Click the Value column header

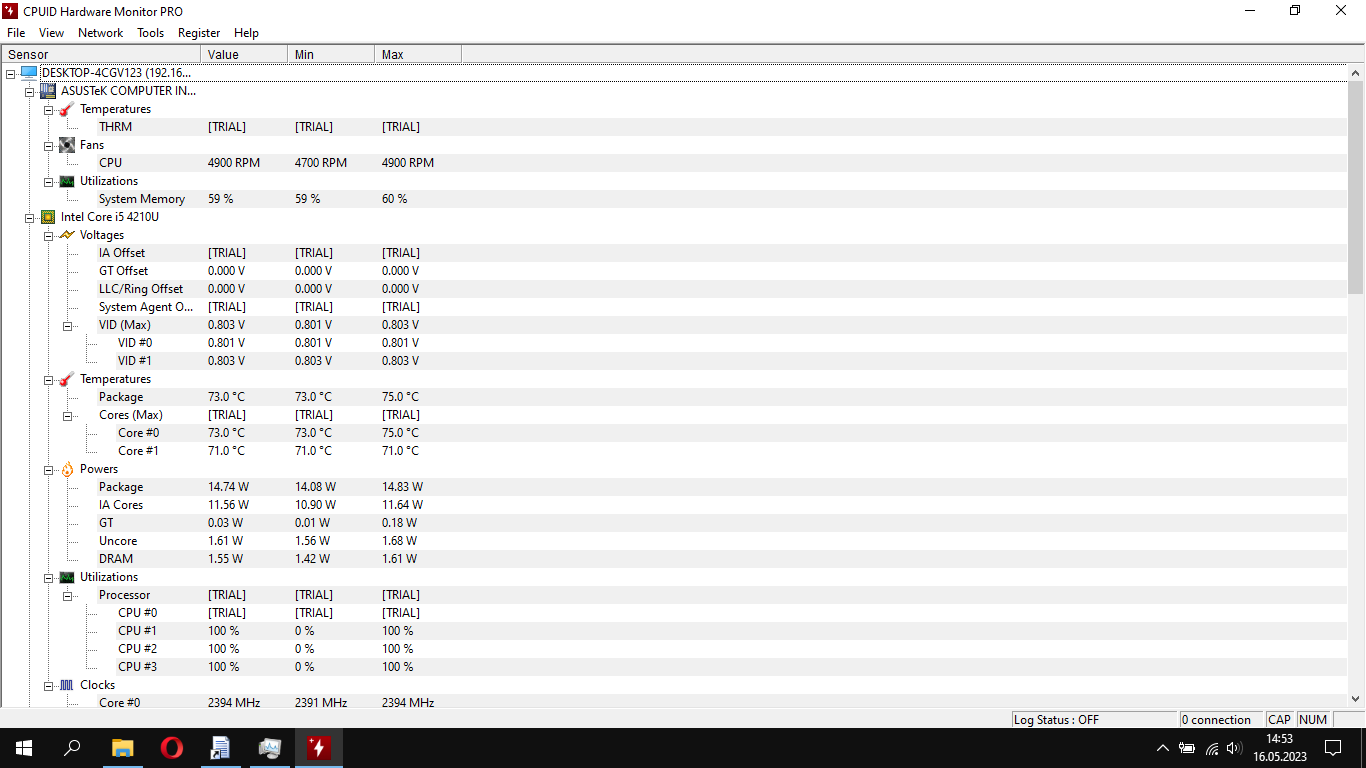(x=244, y=54)
